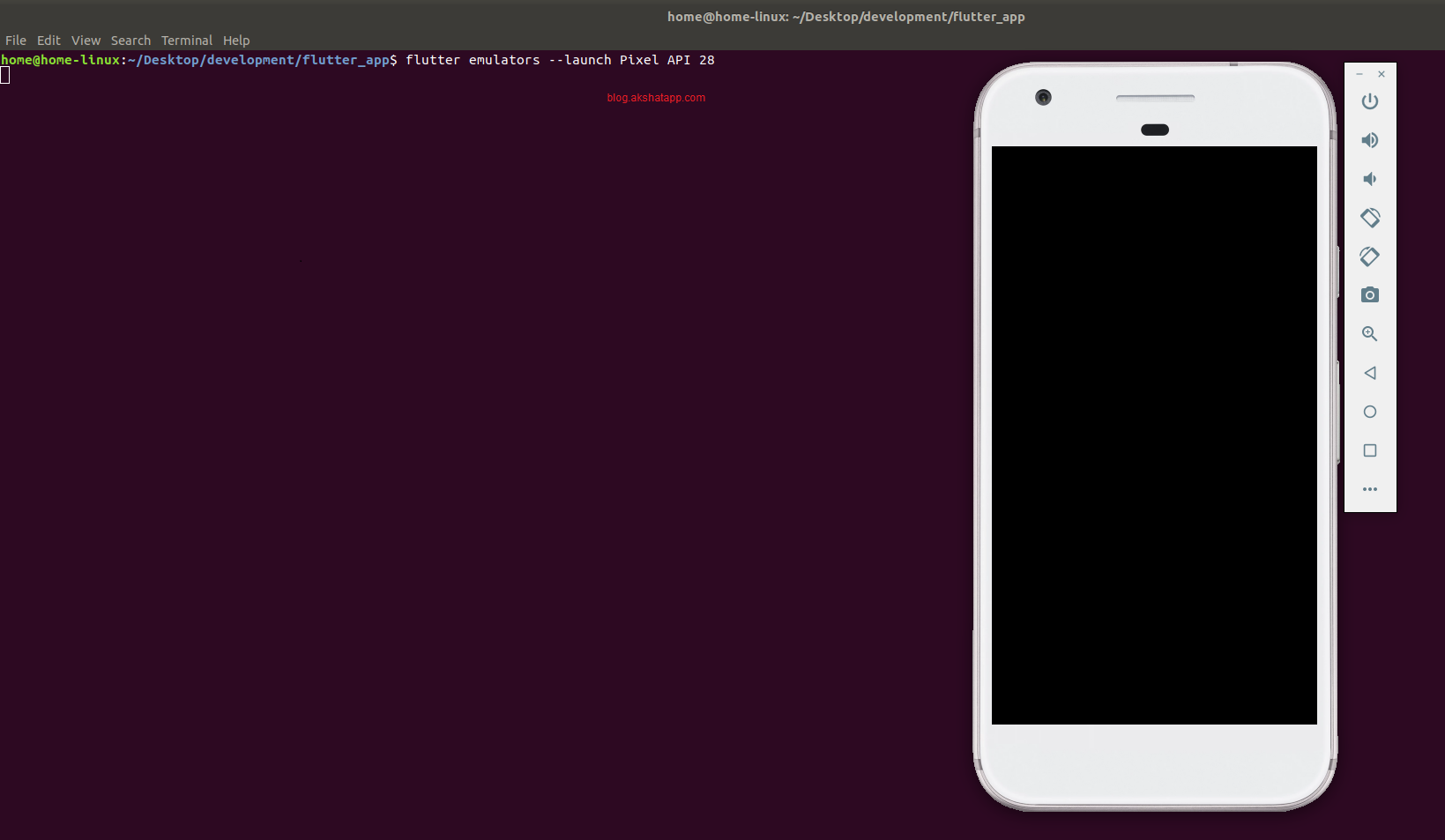Open the File menu
This screenshot has height=840, width=1445.
[x=15, y=40]
